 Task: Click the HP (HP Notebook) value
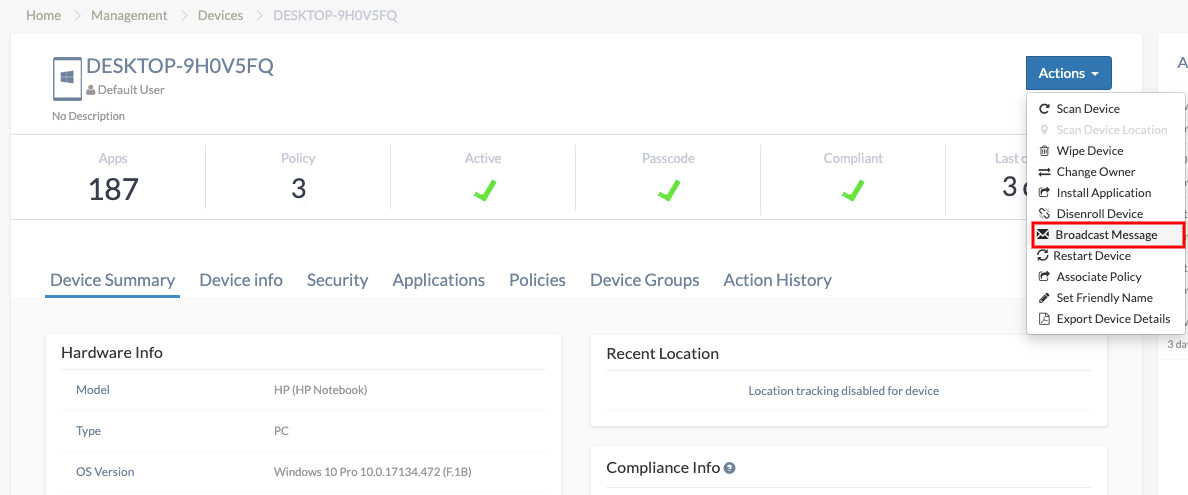320,390
